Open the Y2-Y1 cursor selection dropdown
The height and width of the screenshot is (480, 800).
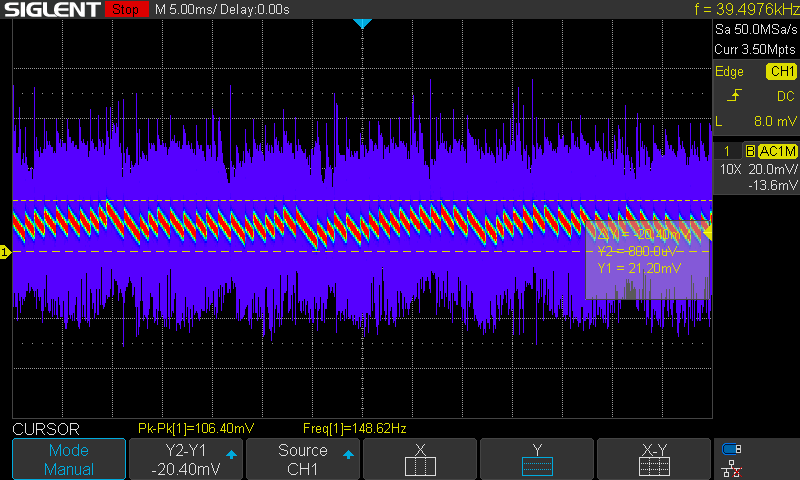click(186, 459)
